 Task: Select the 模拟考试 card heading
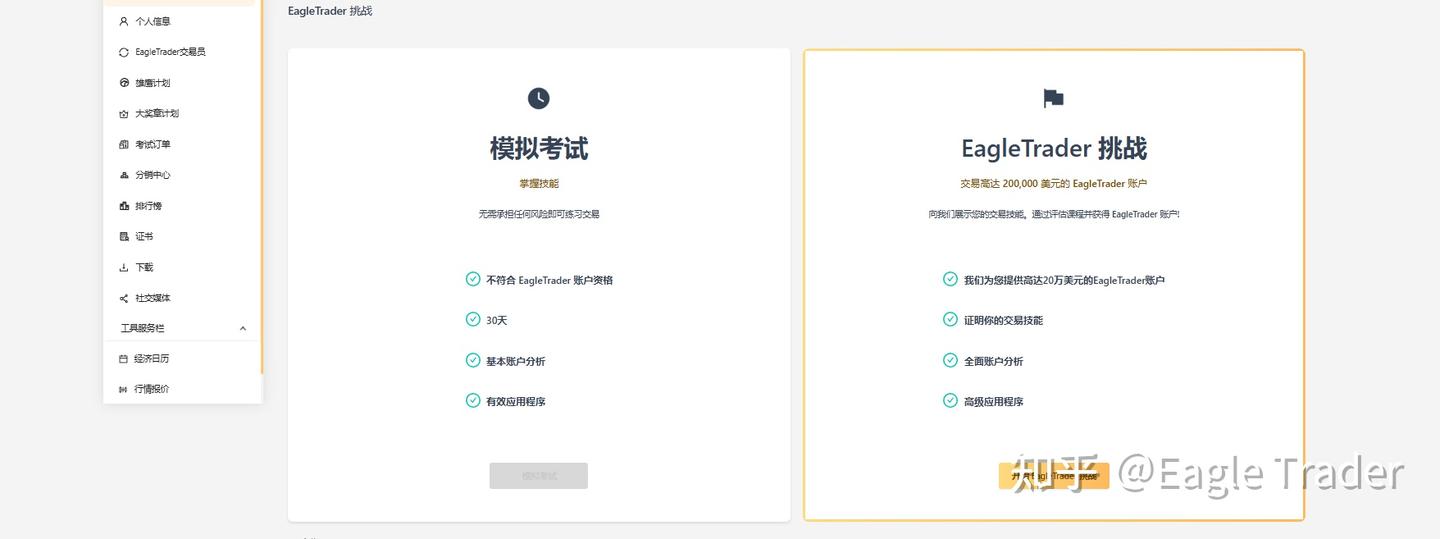(x=538, y=149)
